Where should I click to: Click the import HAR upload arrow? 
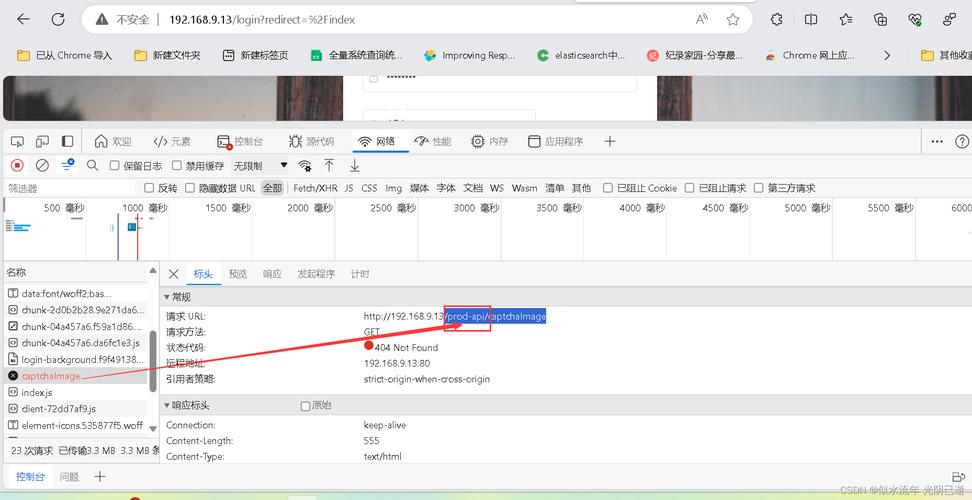click(329, 165)
